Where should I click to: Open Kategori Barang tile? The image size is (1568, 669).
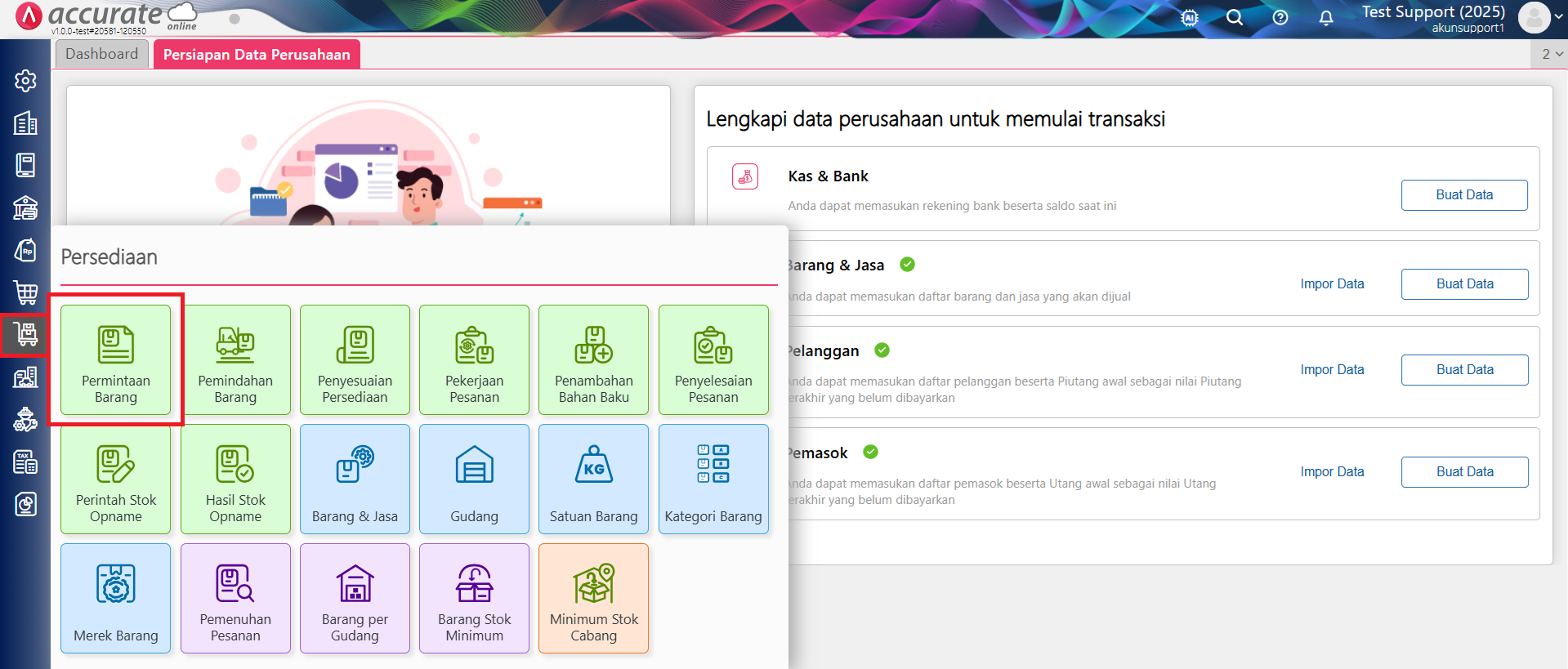(713, 479)
